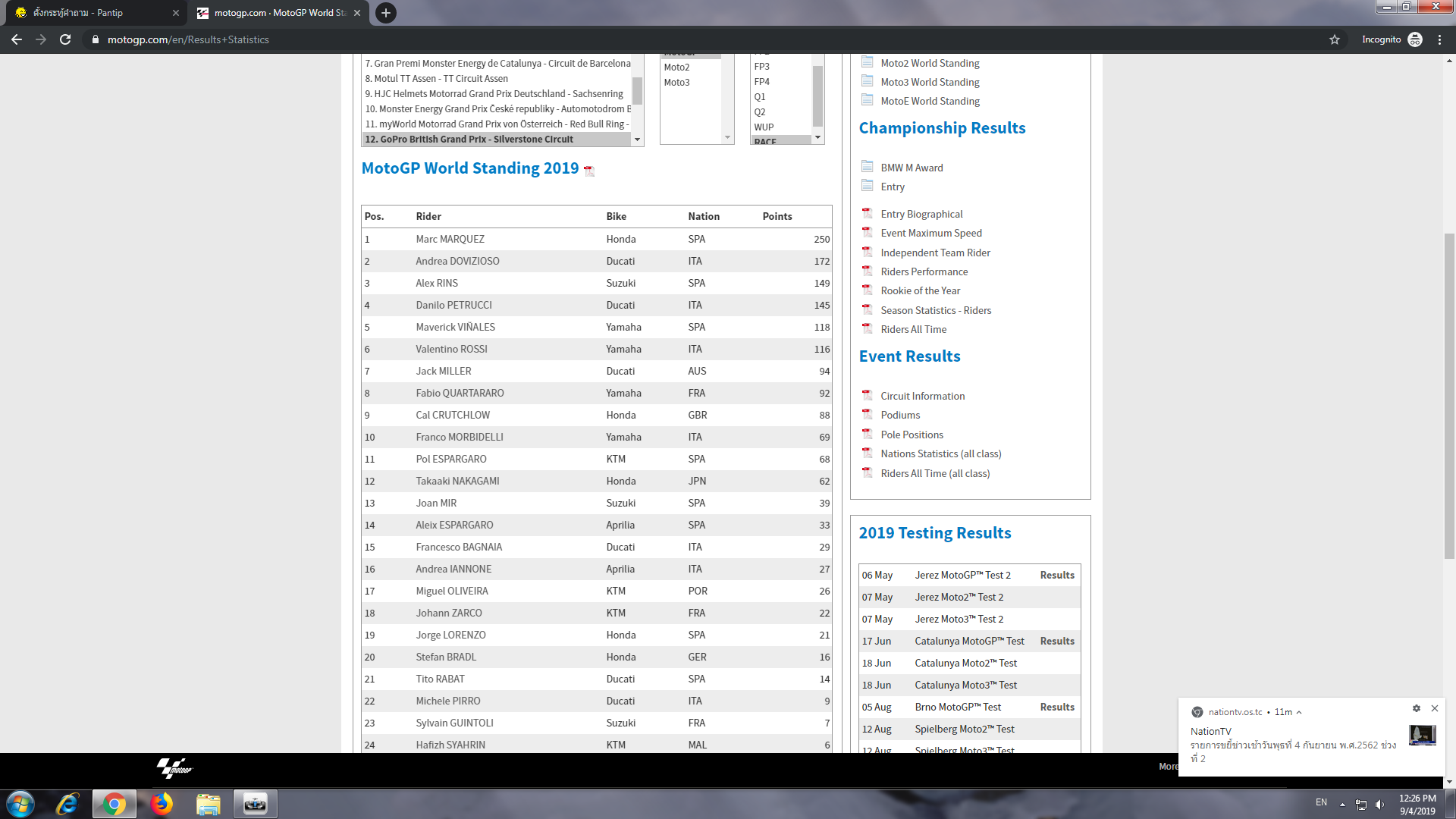
Task: Click the MotoGP logo in the footer
Action: 175,767
